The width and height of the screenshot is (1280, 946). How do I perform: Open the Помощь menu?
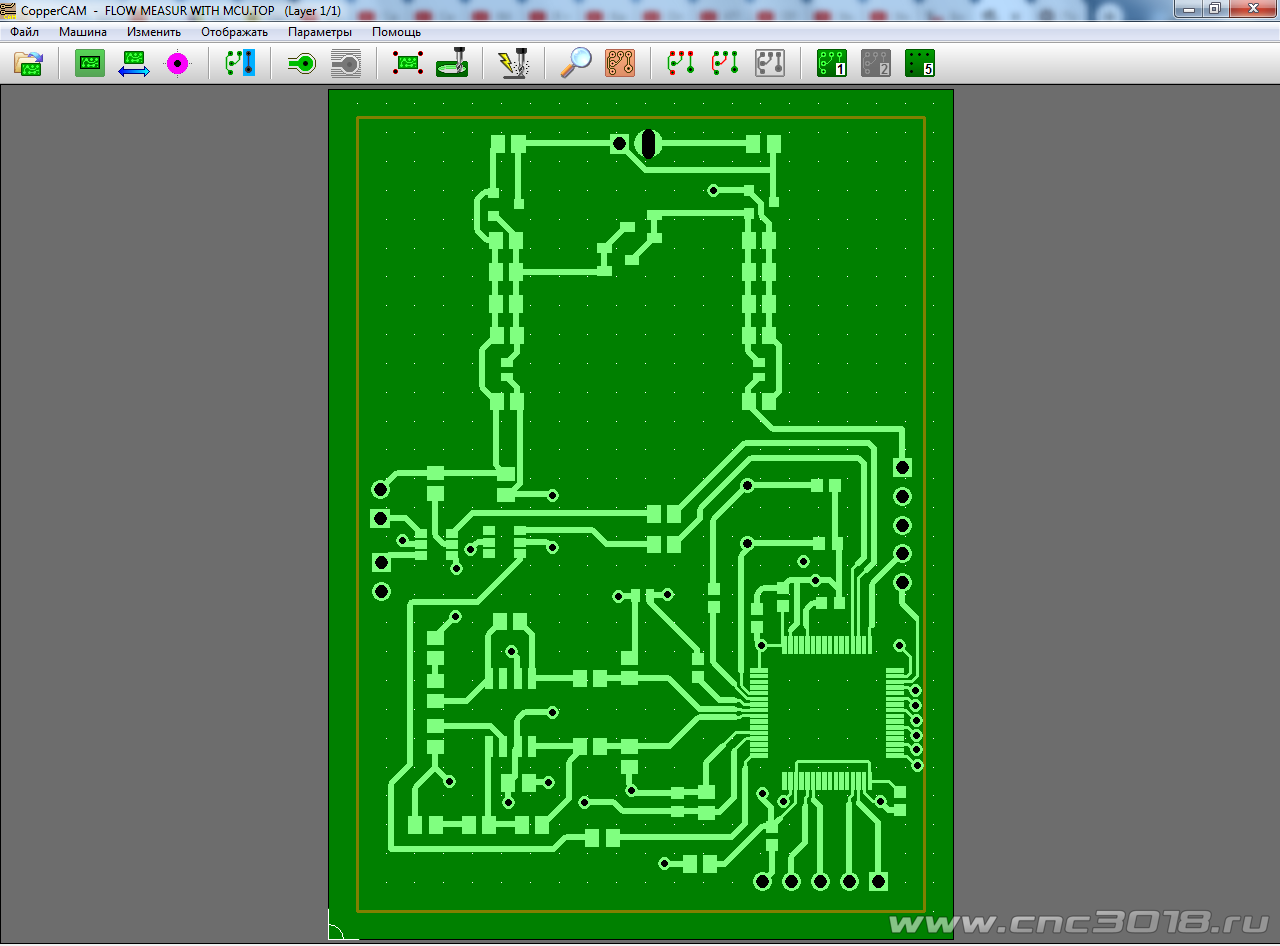(397, 32)
